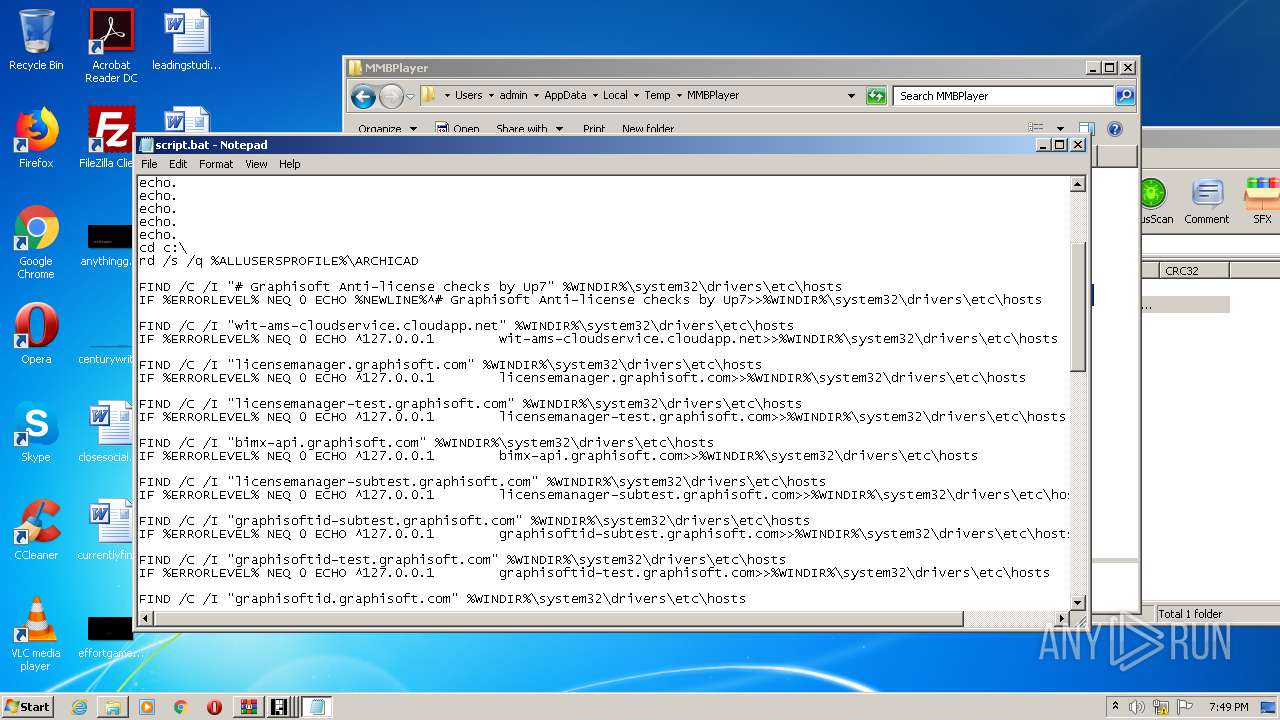Click the Recycle Bin desktop icon
Viewport: 1280px width, 720px height.
pos(36,41)
